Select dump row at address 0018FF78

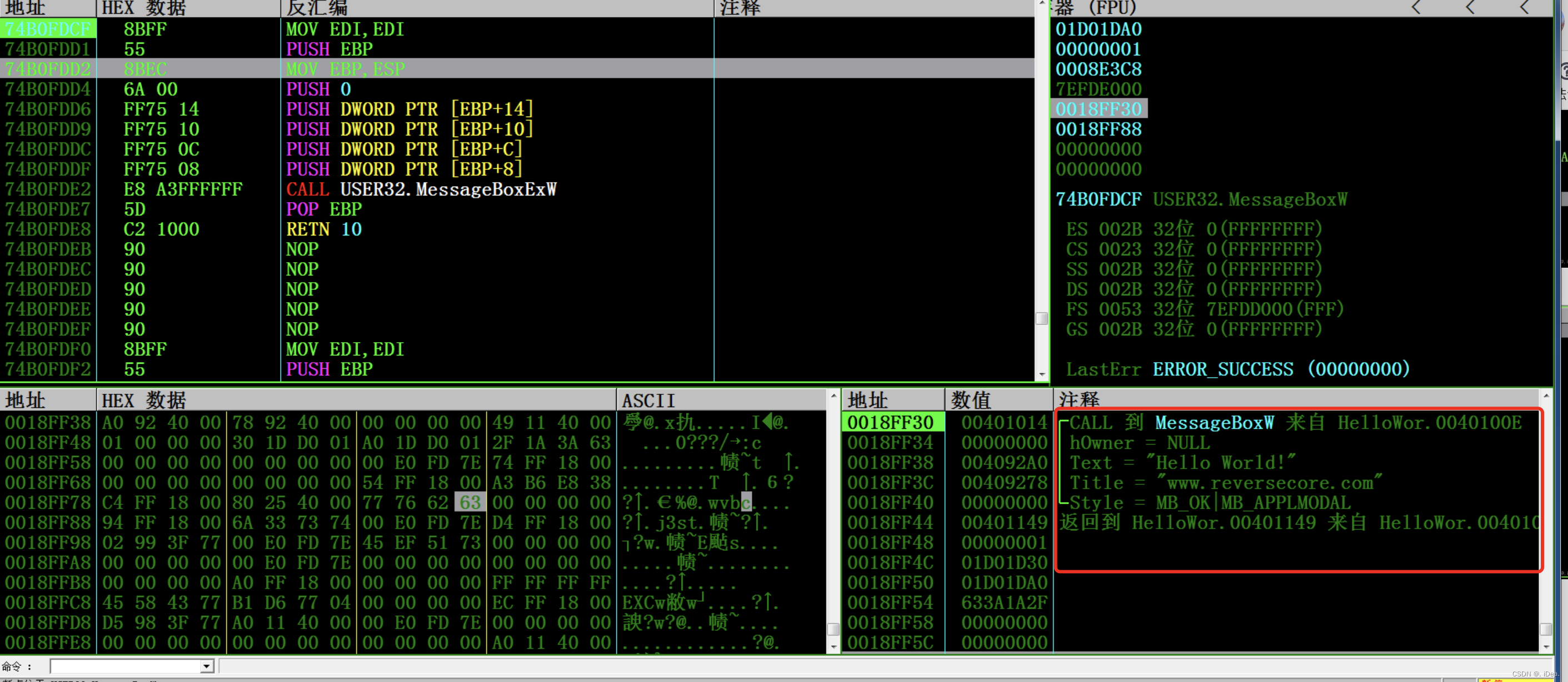pyautogui.click(x=414, y=503)
